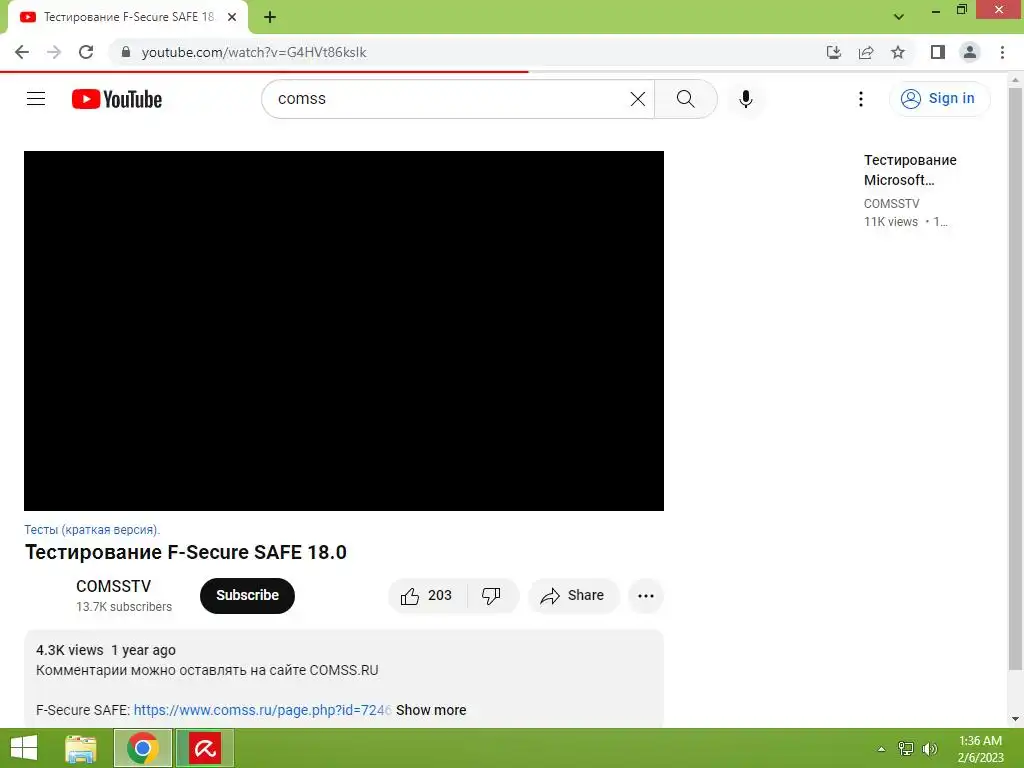Open volume control in system tray

pyautogui.click(x=929, y=749)
